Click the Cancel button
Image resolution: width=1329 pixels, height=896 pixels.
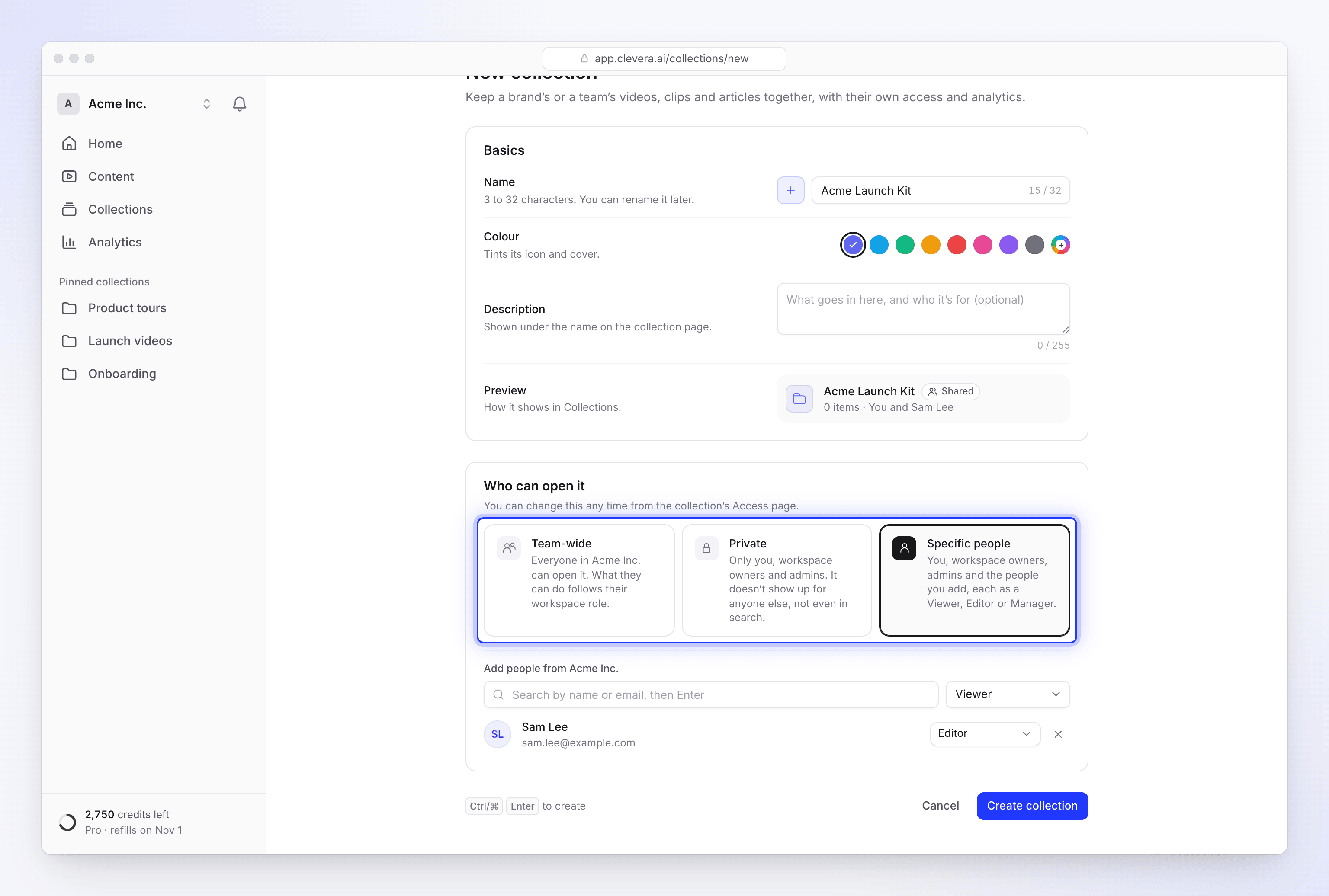[941, 806]
